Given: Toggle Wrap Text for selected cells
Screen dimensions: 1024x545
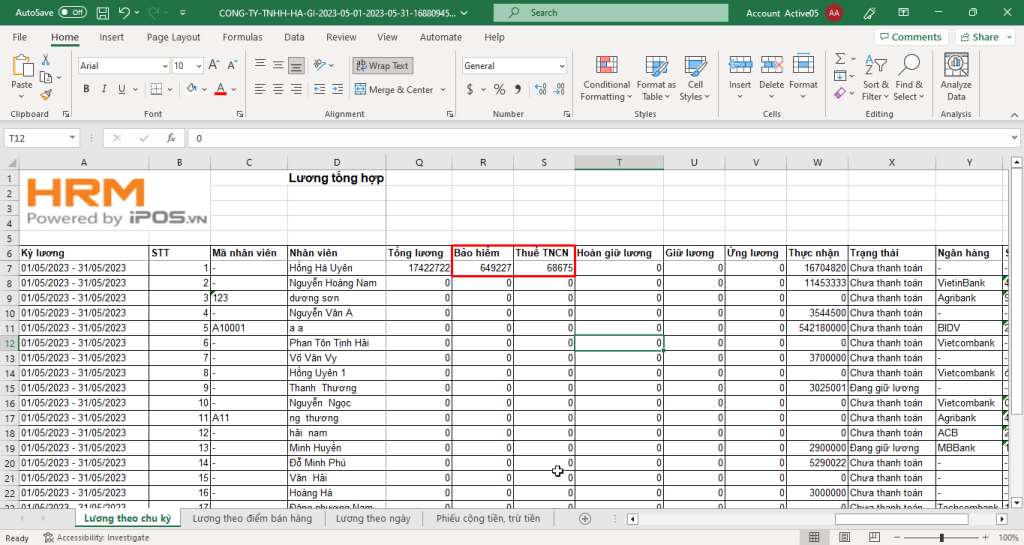Looking at the screenshot, I should point(381,66).
